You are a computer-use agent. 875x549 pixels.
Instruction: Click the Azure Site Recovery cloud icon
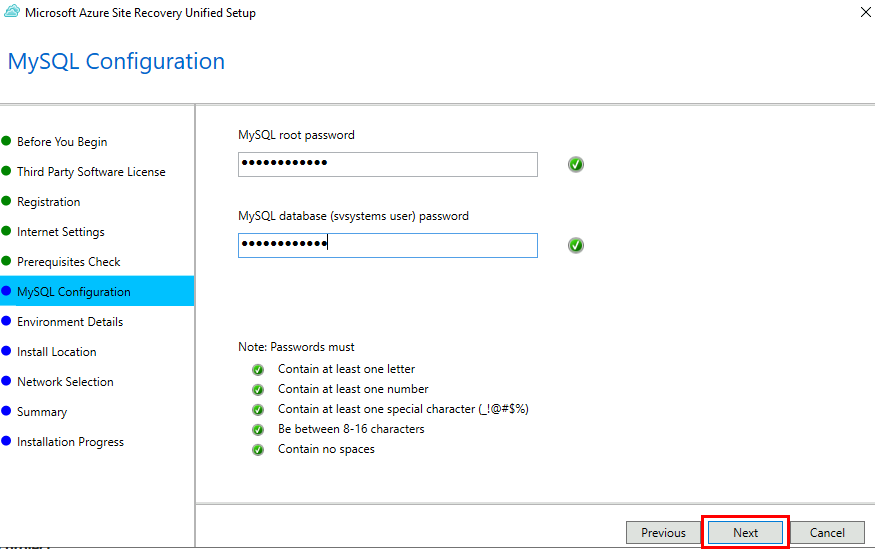click(12, 11)
